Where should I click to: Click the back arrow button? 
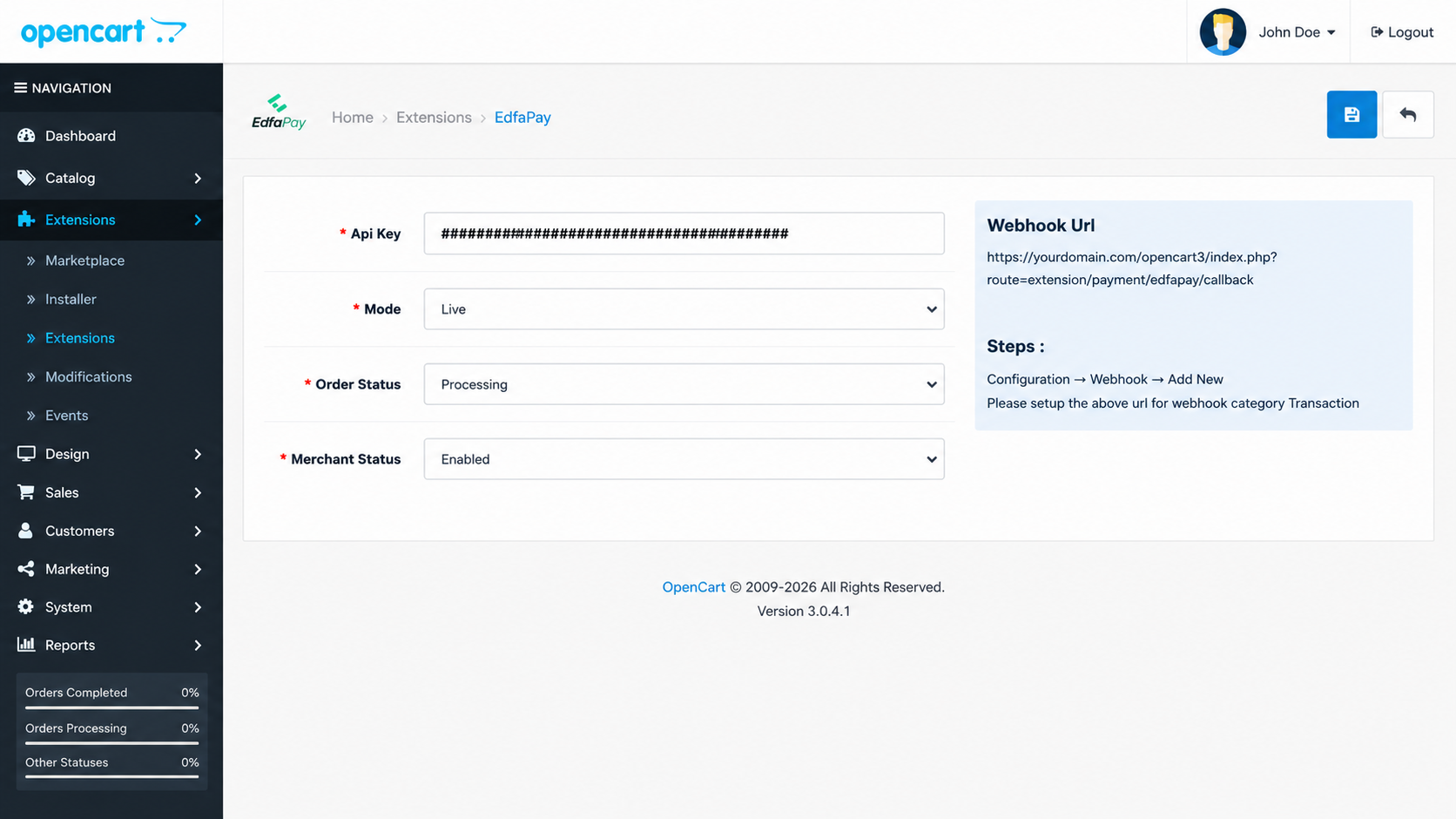coord(1408,114)
